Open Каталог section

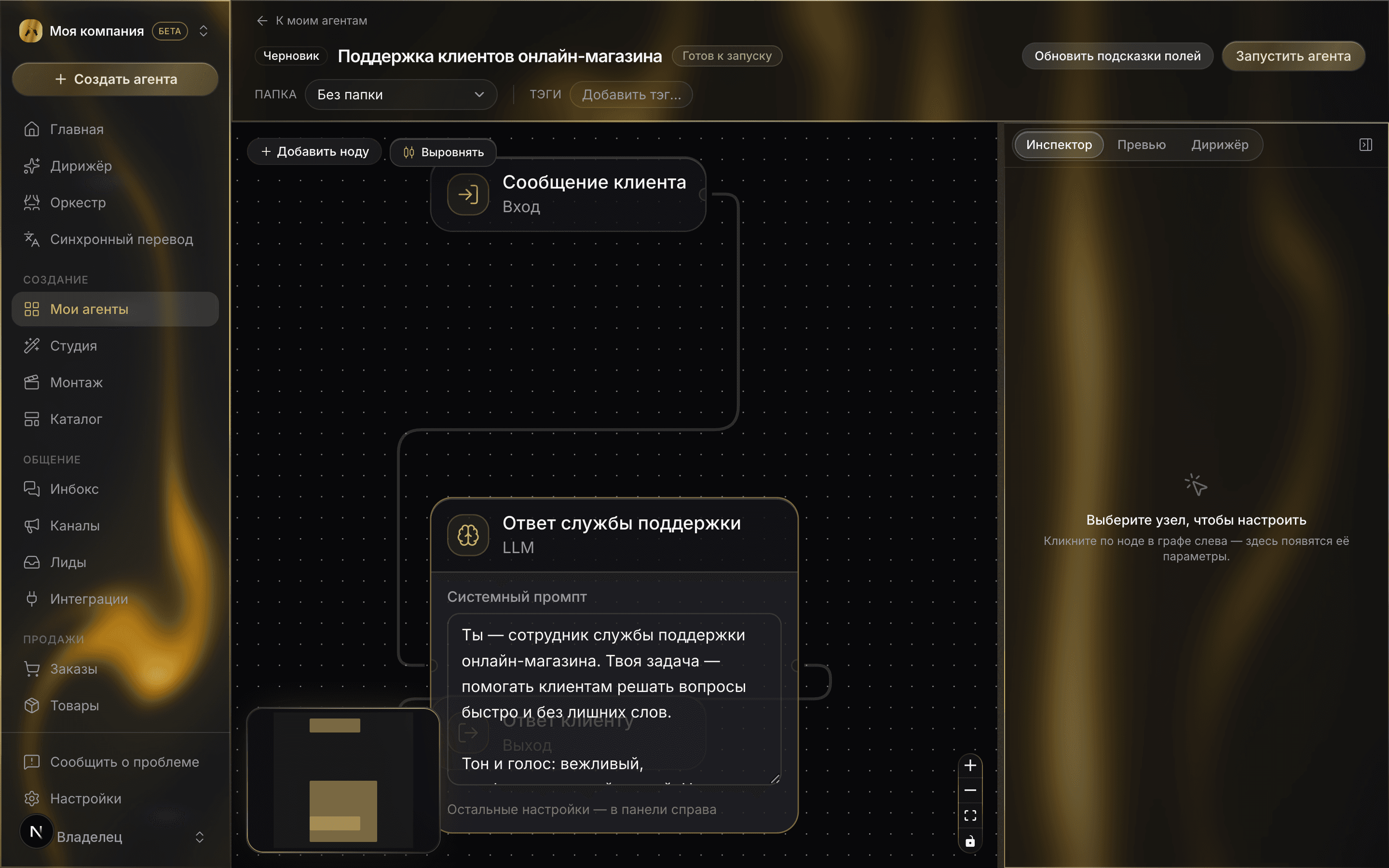(x=115, y=419)
